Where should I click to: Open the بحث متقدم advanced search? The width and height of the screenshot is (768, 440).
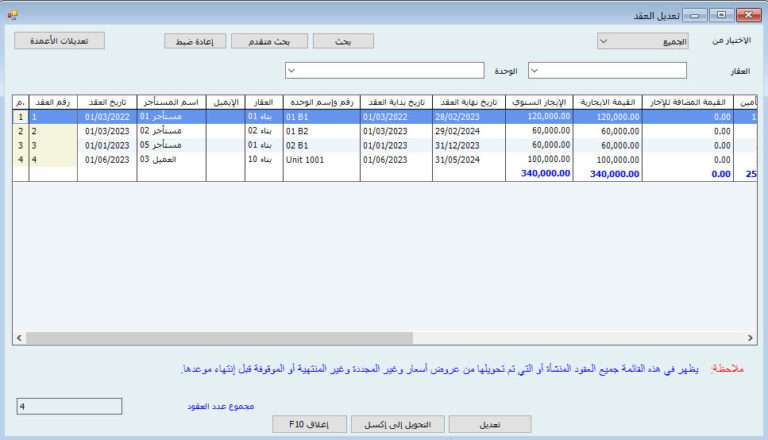270,41
